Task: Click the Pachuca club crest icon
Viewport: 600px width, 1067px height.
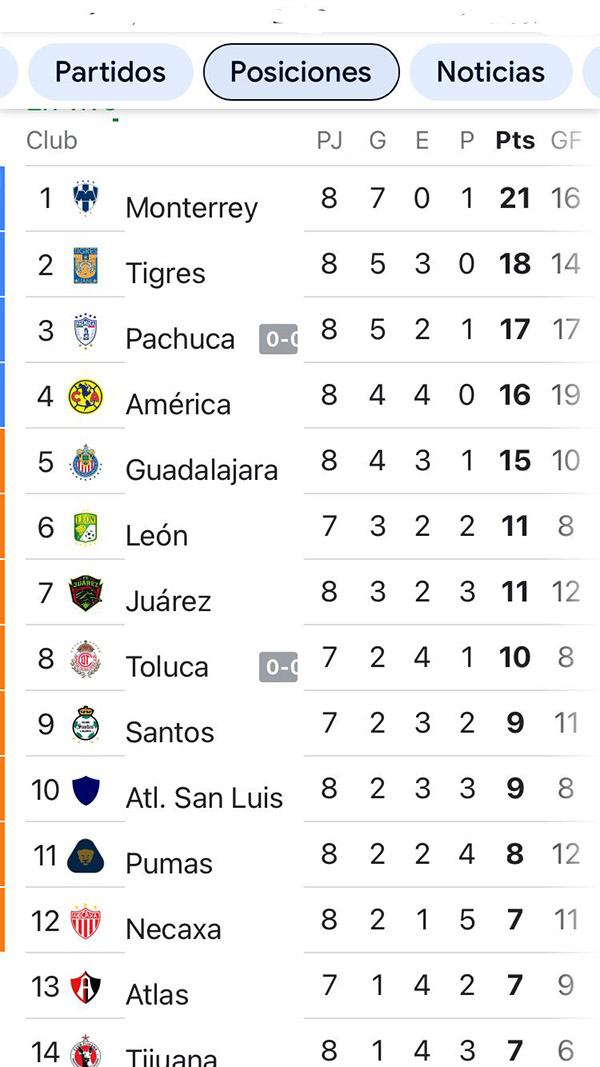Action: click(86, 330)
